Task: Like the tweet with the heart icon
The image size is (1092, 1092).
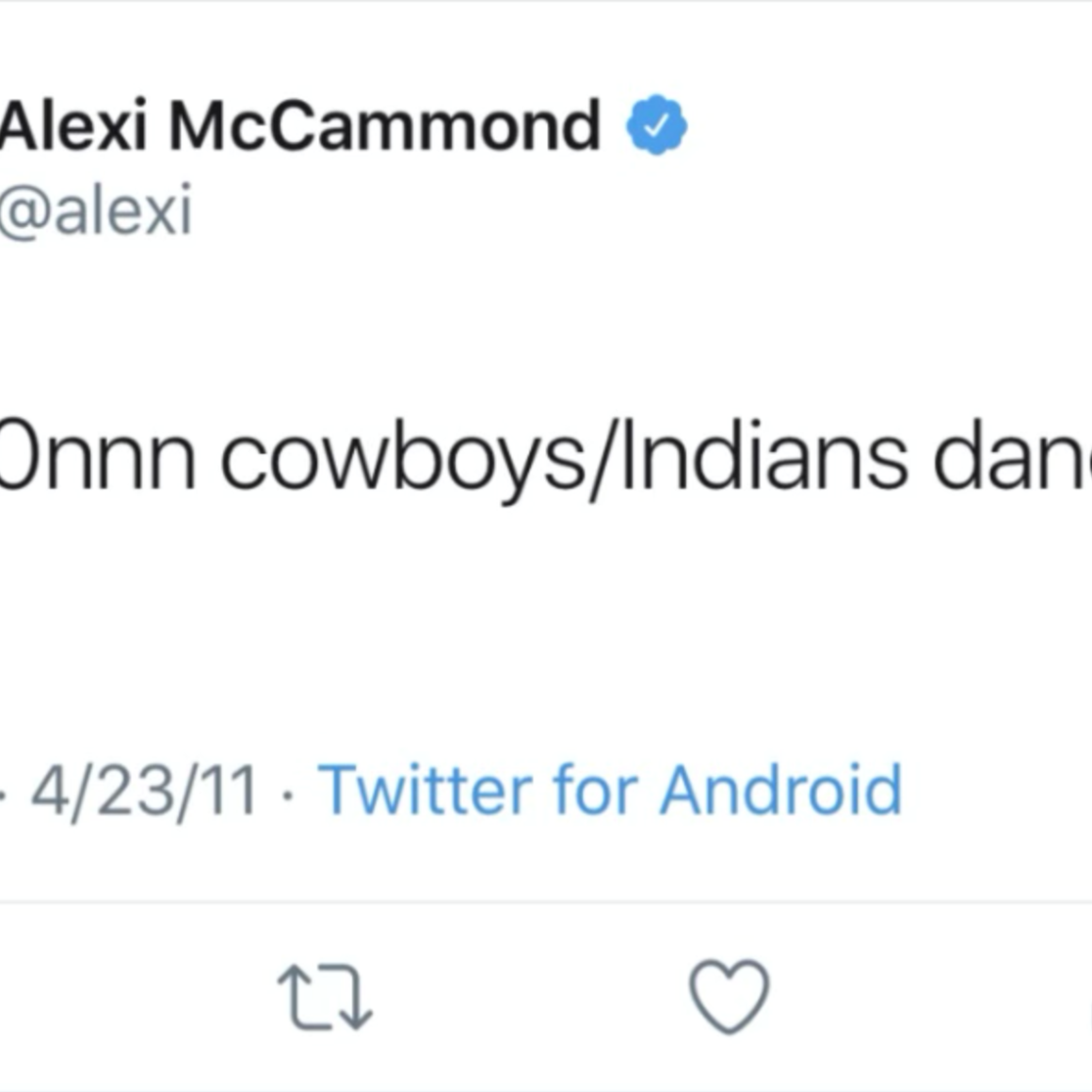Action: (x=730, y=995)
